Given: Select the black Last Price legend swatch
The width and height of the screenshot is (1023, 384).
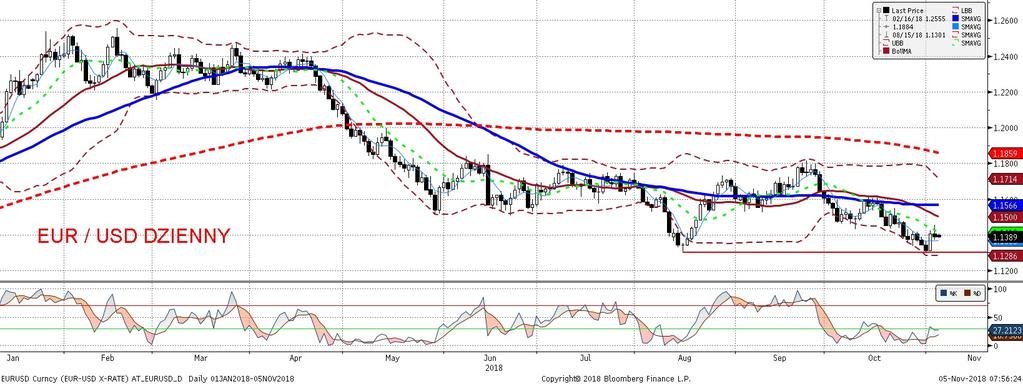Looking at the screenshot, I should coord(886,10).
